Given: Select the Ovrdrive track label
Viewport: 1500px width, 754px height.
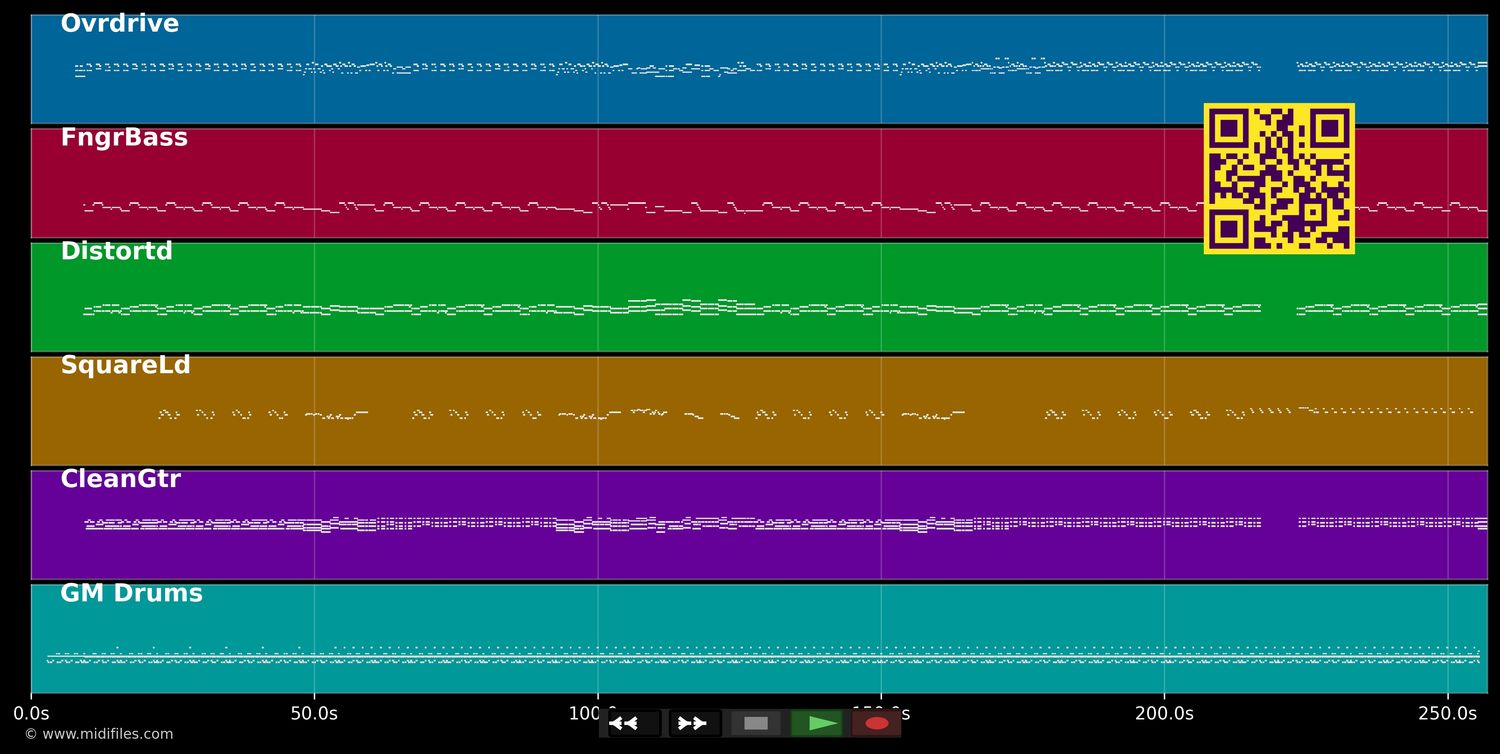Looking at the screenshot, I should 120,24.
